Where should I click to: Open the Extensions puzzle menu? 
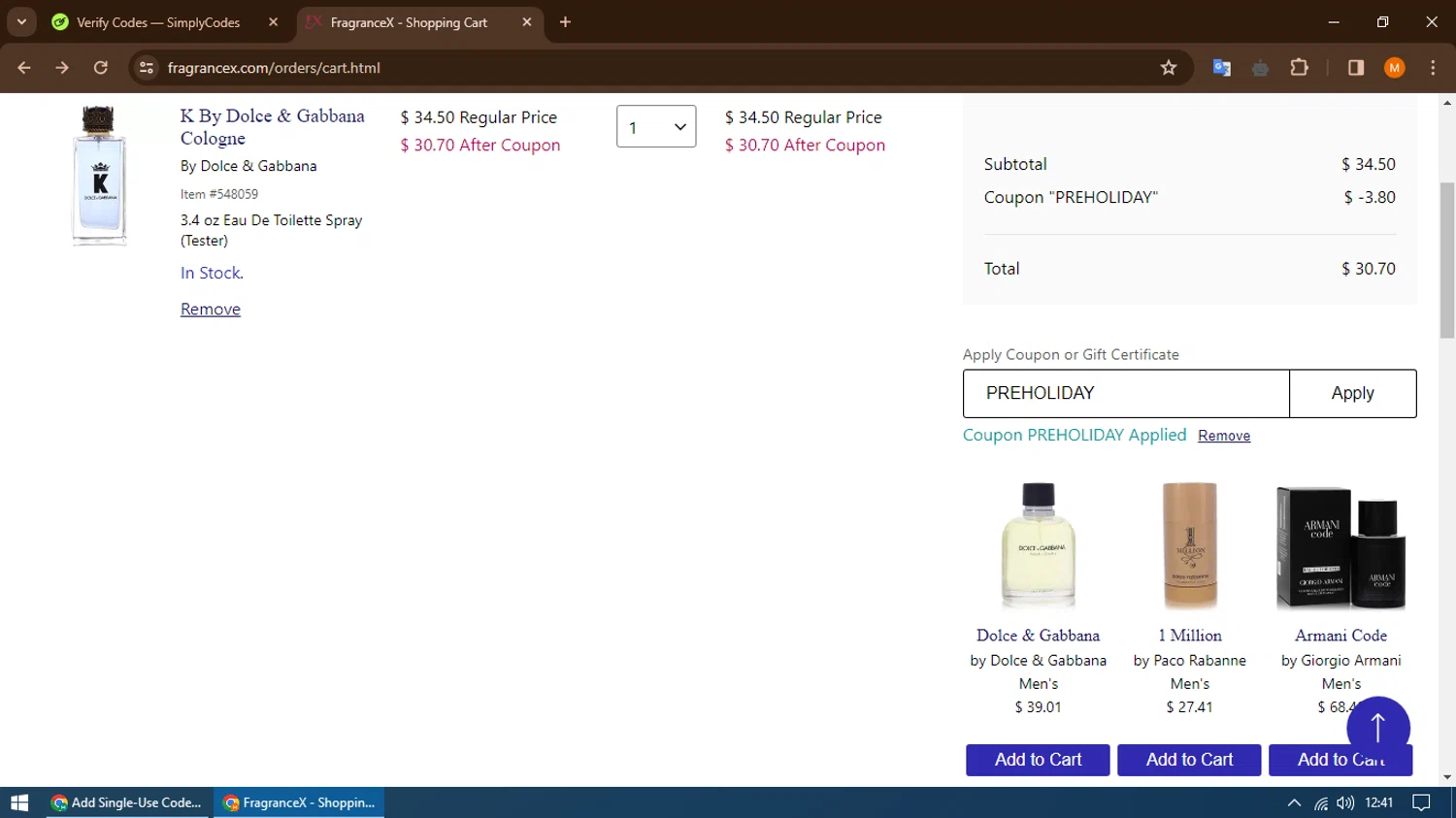click(x=1300, y=68)
